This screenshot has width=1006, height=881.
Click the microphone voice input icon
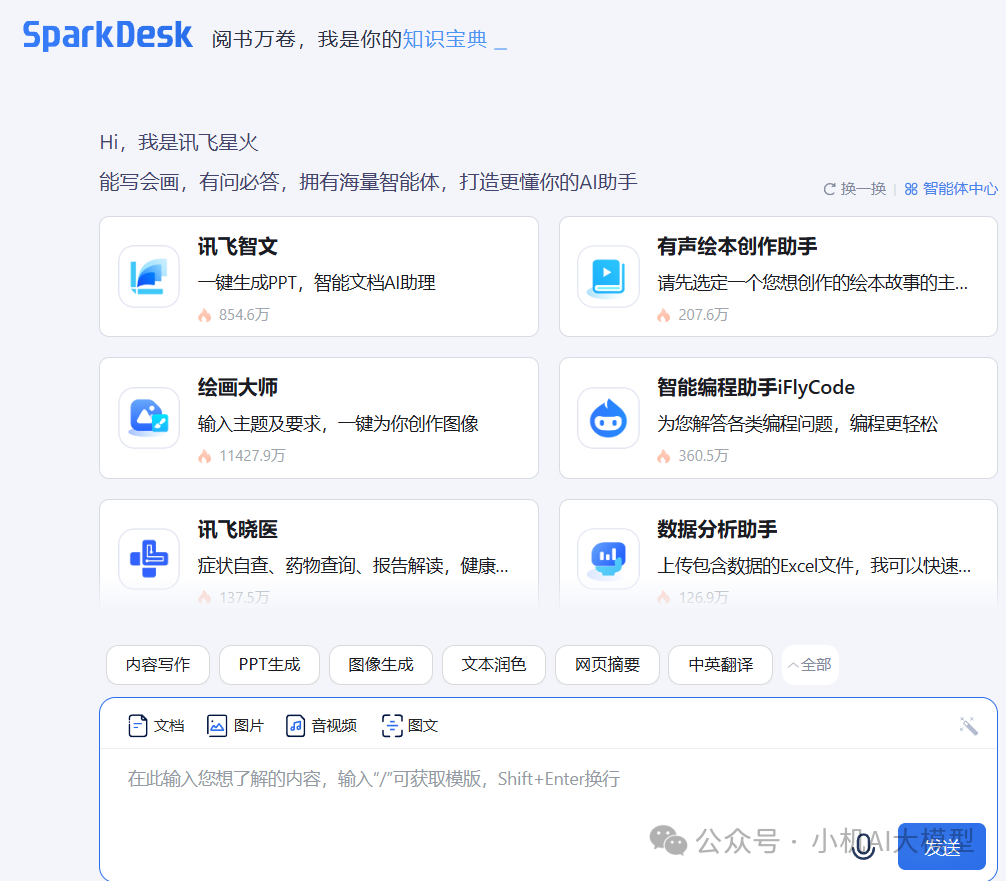864,846
